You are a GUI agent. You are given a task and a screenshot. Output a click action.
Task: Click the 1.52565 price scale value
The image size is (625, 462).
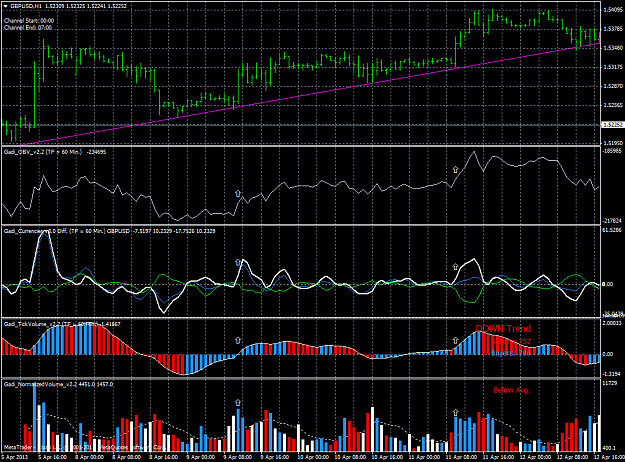[613, 105]
